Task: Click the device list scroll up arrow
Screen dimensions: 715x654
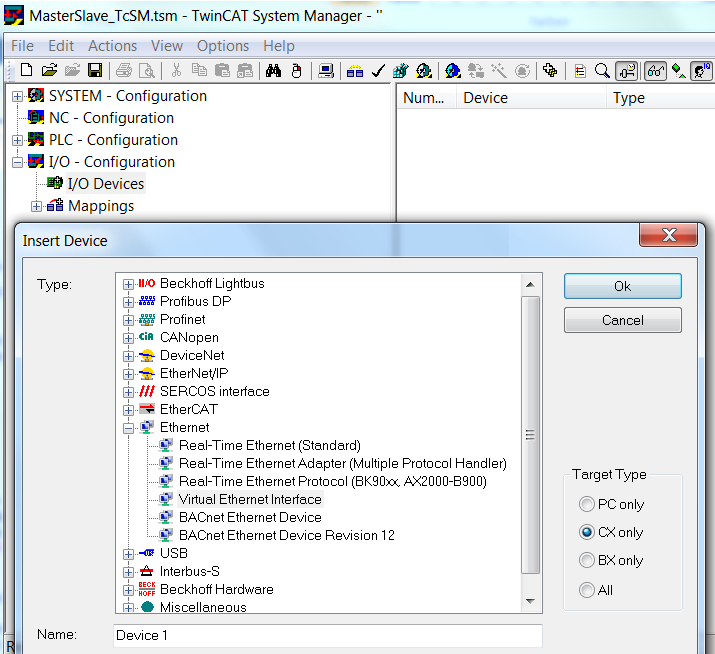Action: 530,285
